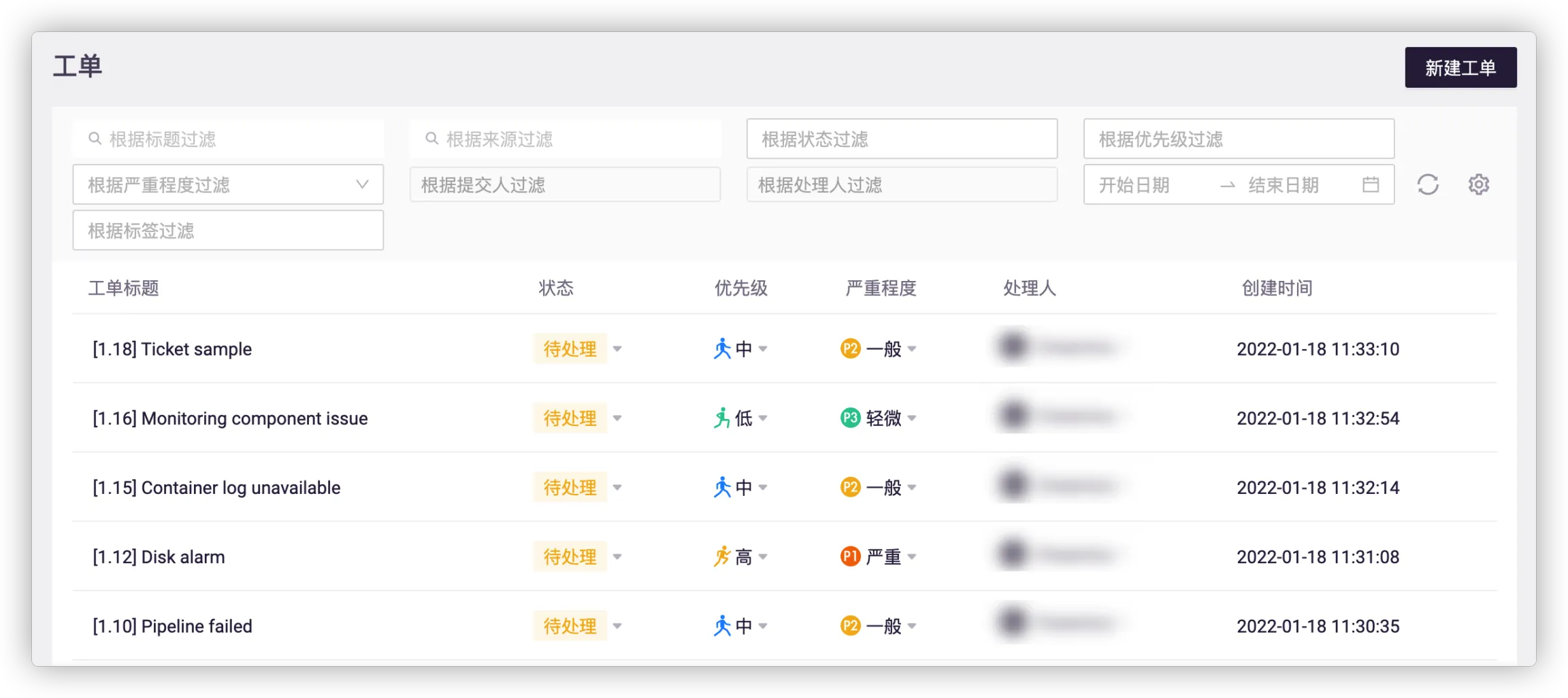Open the status filter select box
This screenshot has width=1568, height=698.
click(901, 139)
